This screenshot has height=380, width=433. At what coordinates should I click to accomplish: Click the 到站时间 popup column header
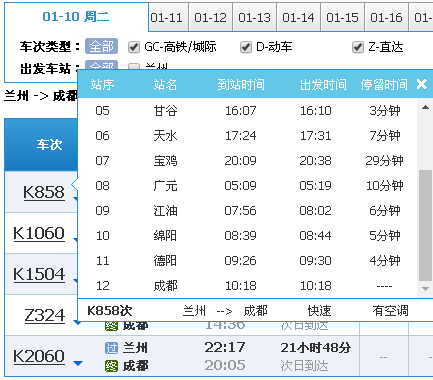[241, 85]
